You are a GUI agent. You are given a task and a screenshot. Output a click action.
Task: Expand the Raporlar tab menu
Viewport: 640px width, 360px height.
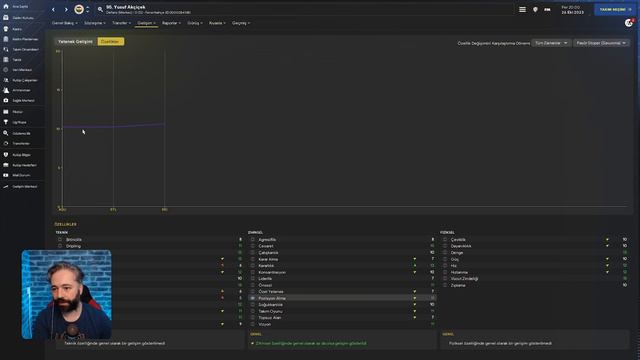click(x=171, y=23)
